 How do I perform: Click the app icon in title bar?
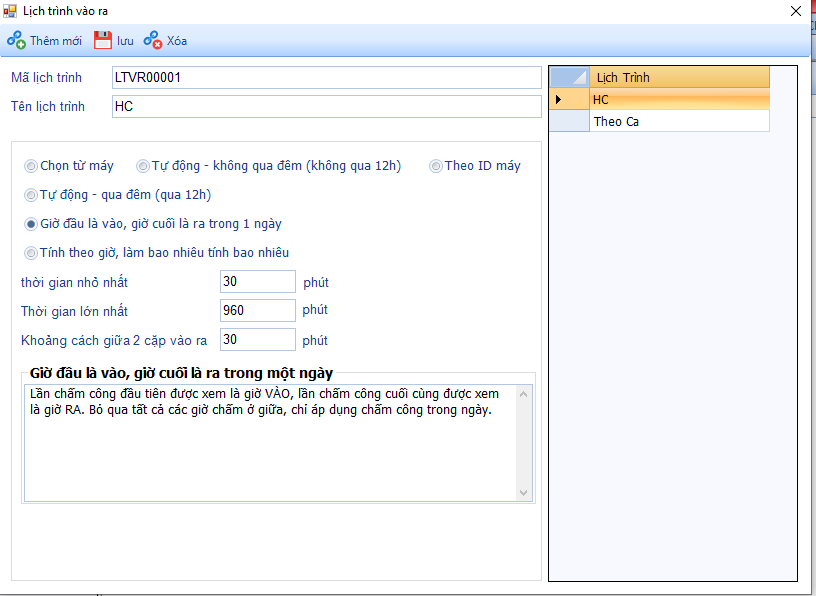point(10,10)
